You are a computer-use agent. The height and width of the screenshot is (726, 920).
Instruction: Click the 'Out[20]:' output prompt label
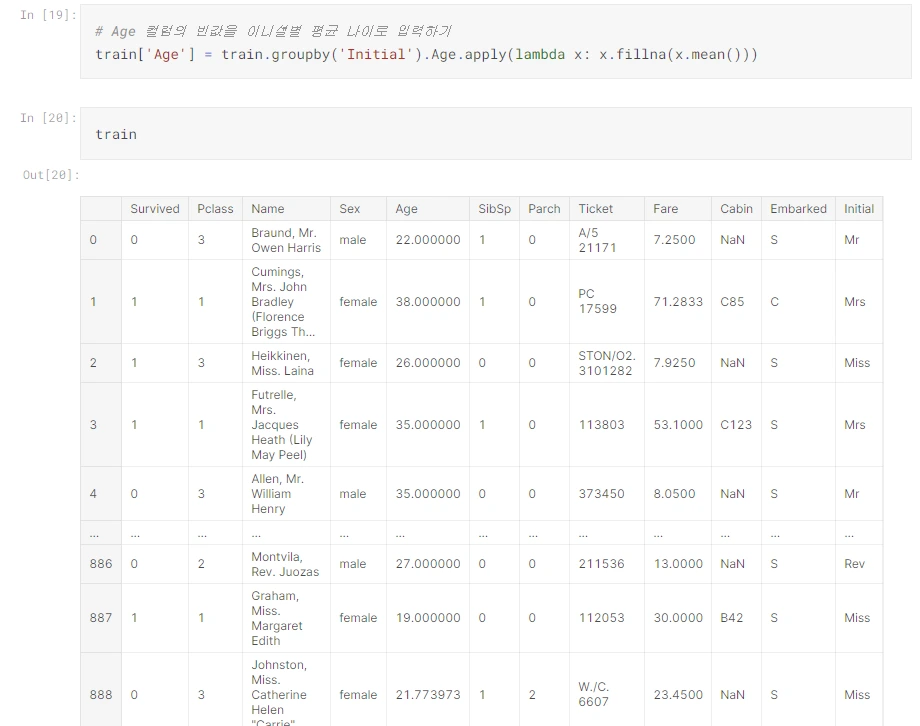point(51,175)
